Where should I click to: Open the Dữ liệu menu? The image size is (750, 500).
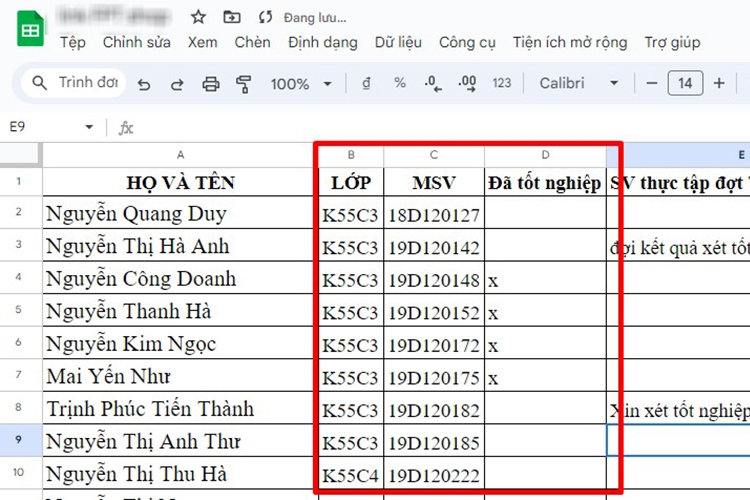[398, 43]
